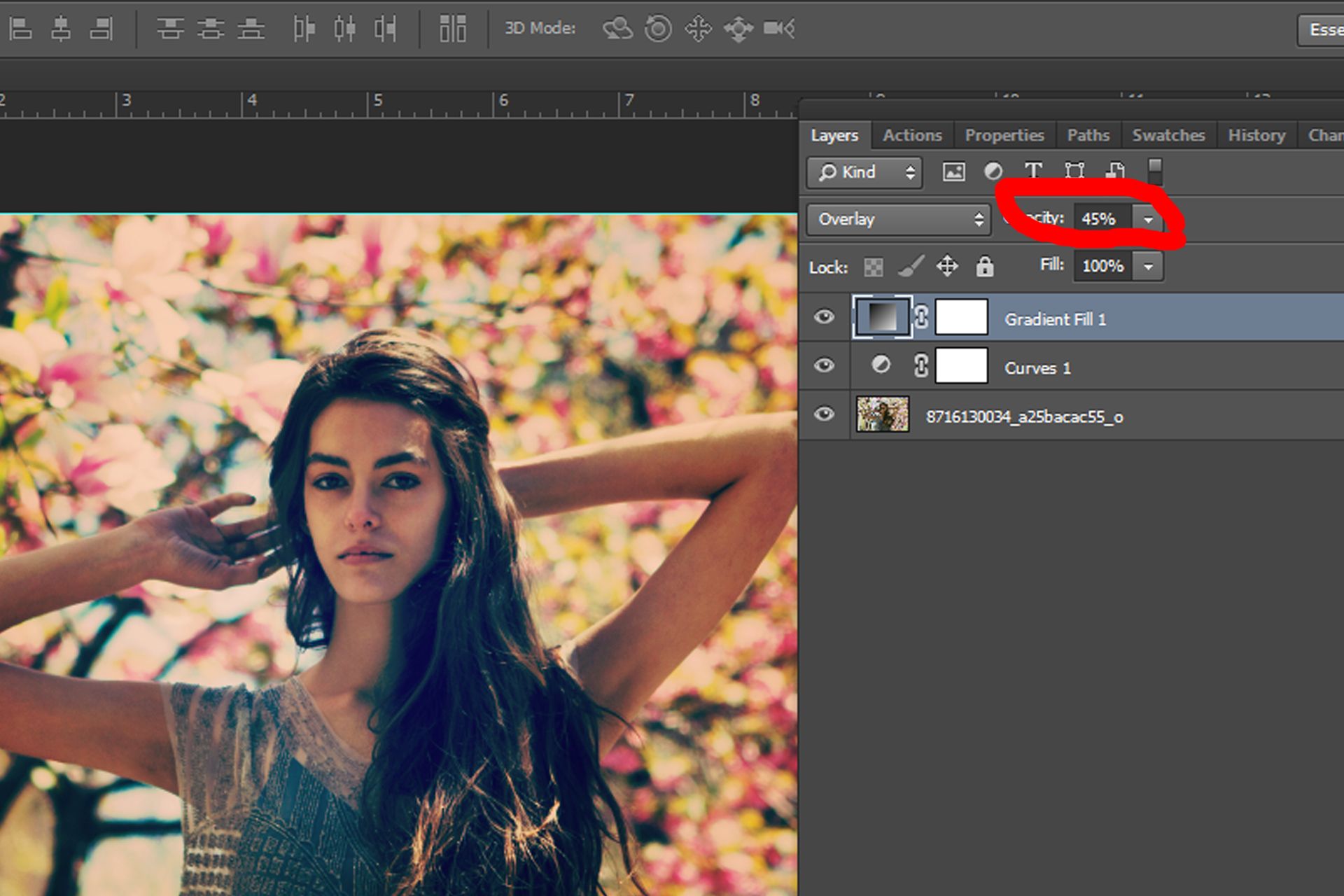Select the adjustment layer filter icon
The height and width of the screenshot is (896, 1344).
(x=995, y=170)
